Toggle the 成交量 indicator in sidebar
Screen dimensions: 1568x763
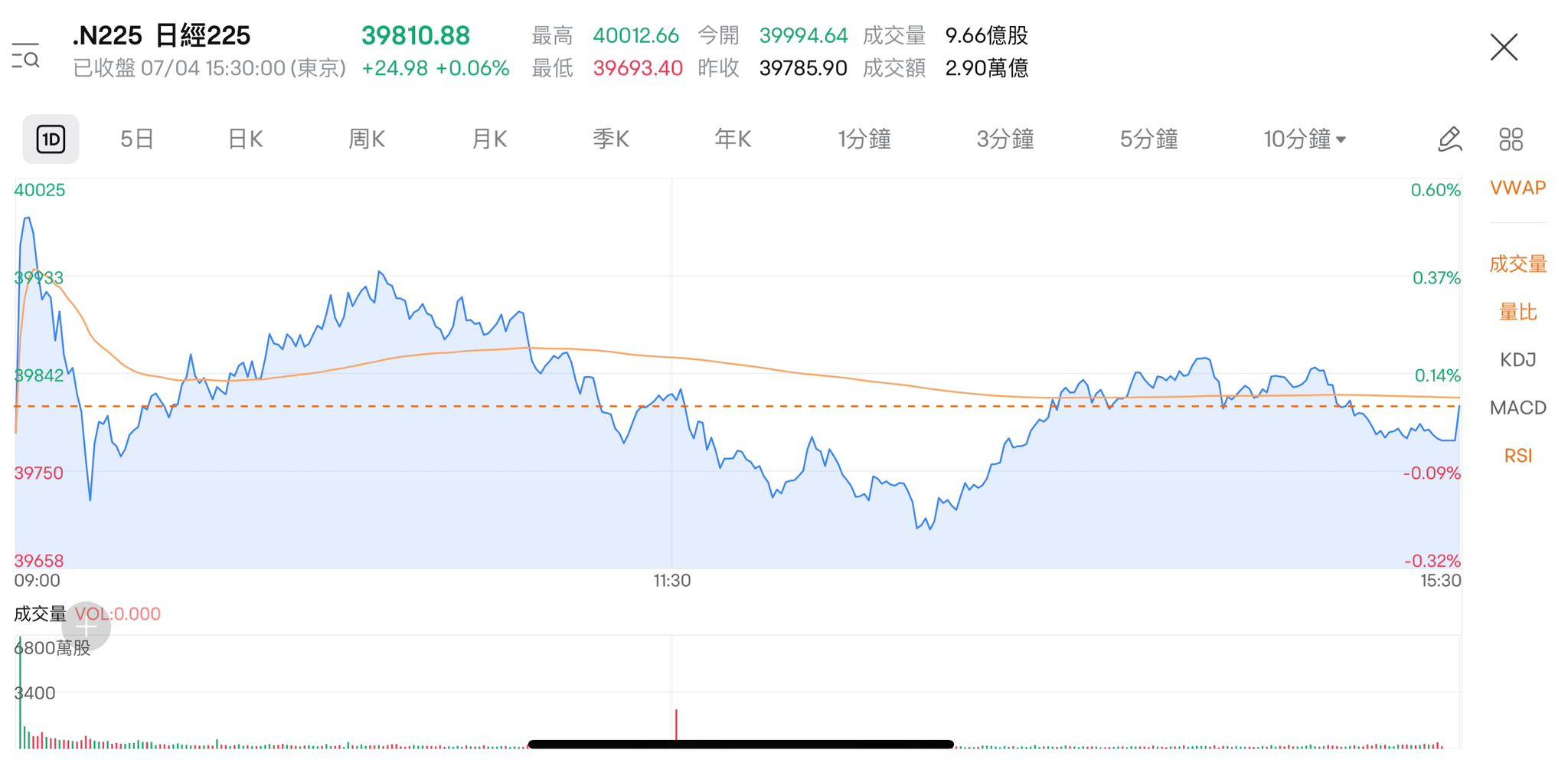[x=1517, y=264]
